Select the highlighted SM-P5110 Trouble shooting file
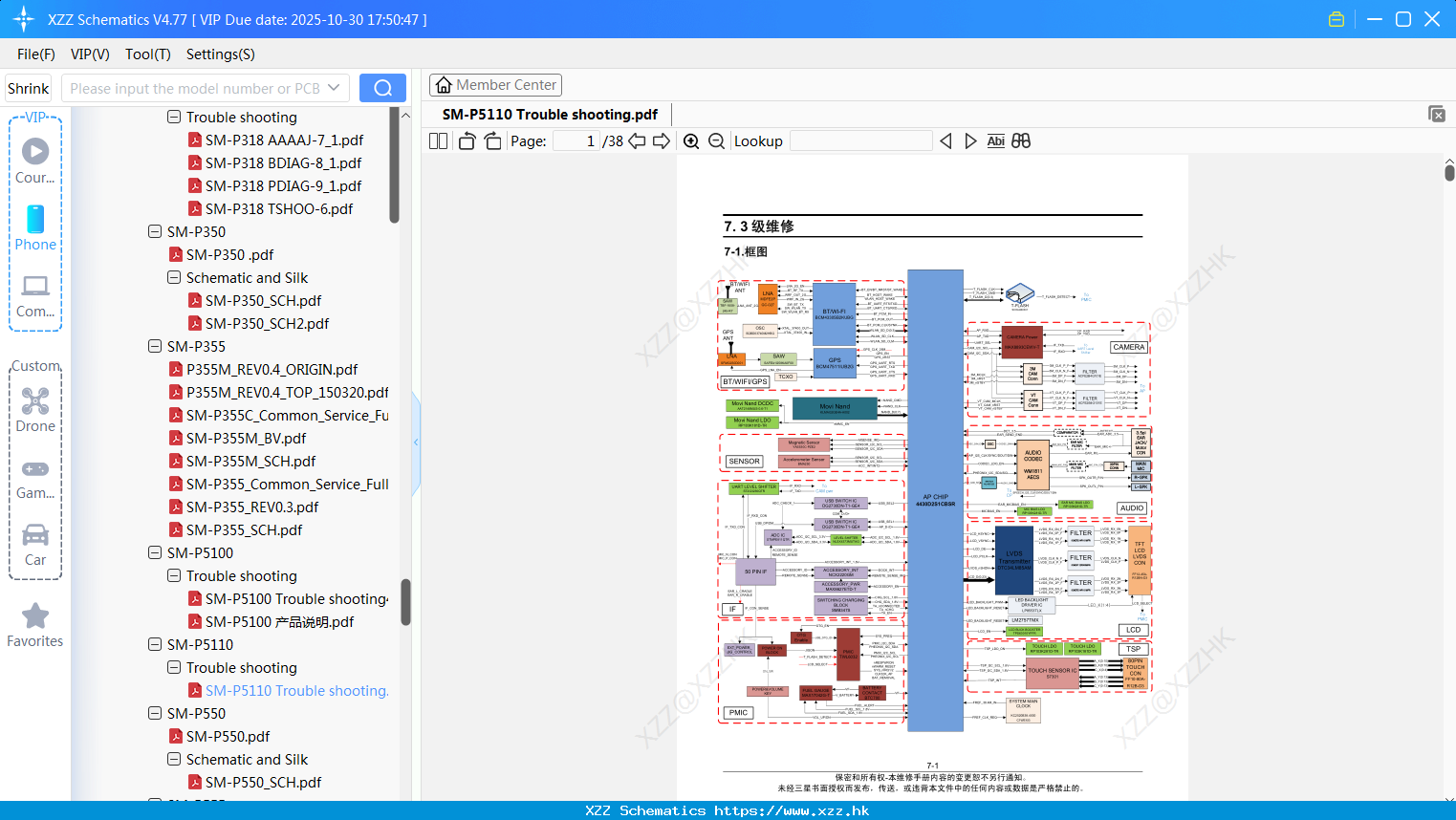Viewport: 1456px width, 820px height. 296,690
